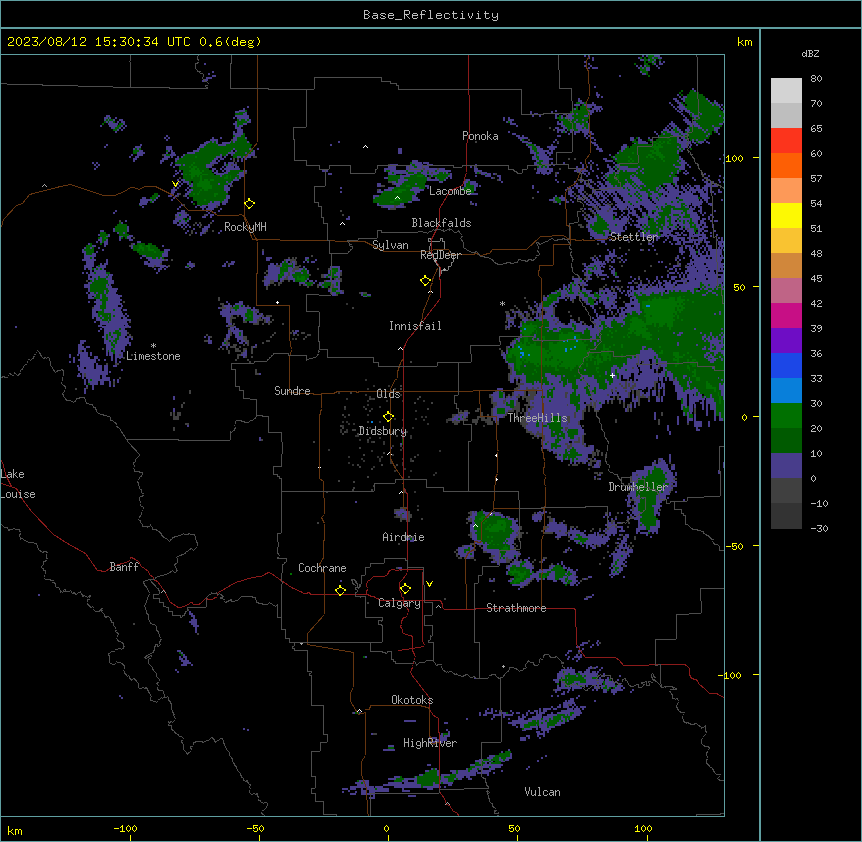This screenshot has height=842, width=862.
Task: Select the Stettler label
Action: point(634,237)
